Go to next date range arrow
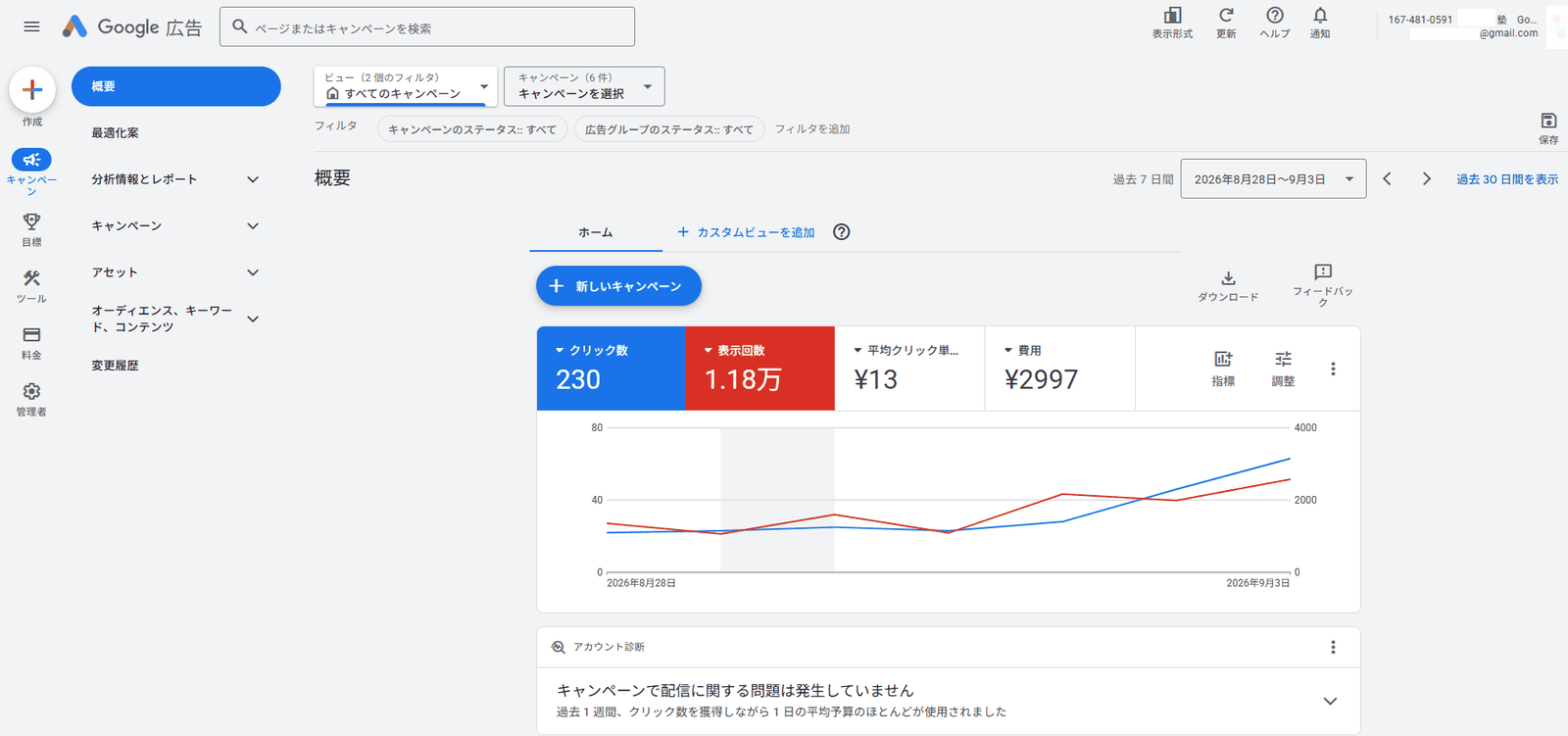 1427,178
